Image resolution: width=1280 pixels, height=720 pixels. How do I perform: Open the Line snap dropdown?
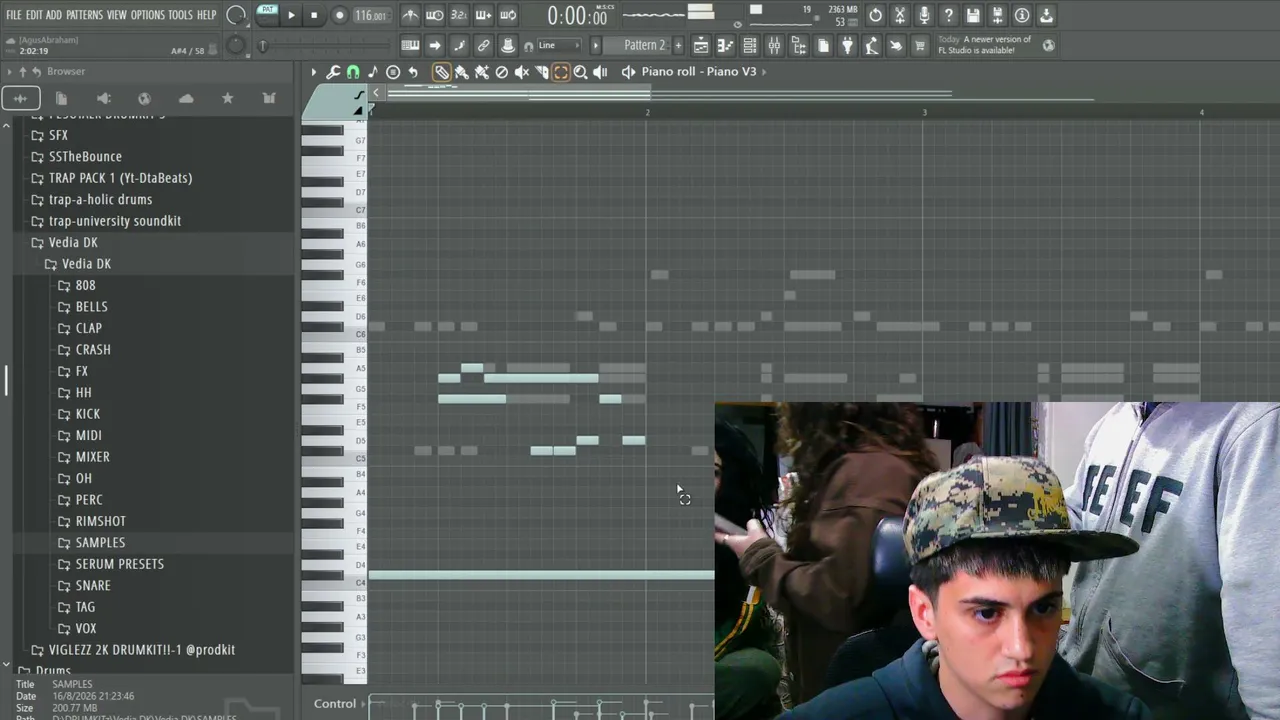click(561, 46)
